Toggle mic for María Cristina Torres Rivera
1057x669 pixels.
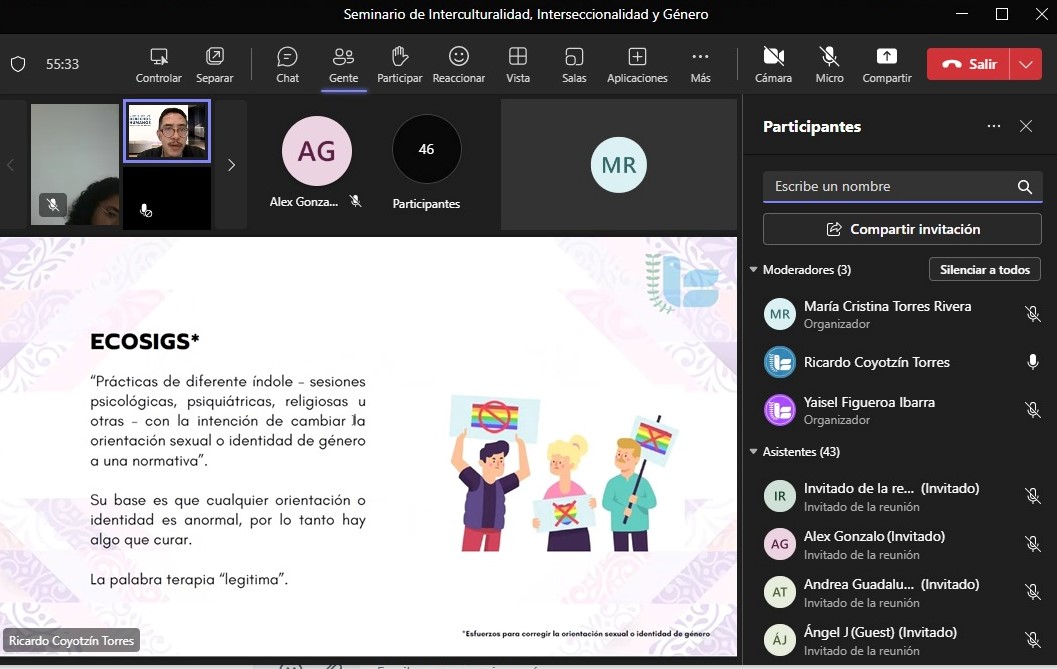[1032, 314]
